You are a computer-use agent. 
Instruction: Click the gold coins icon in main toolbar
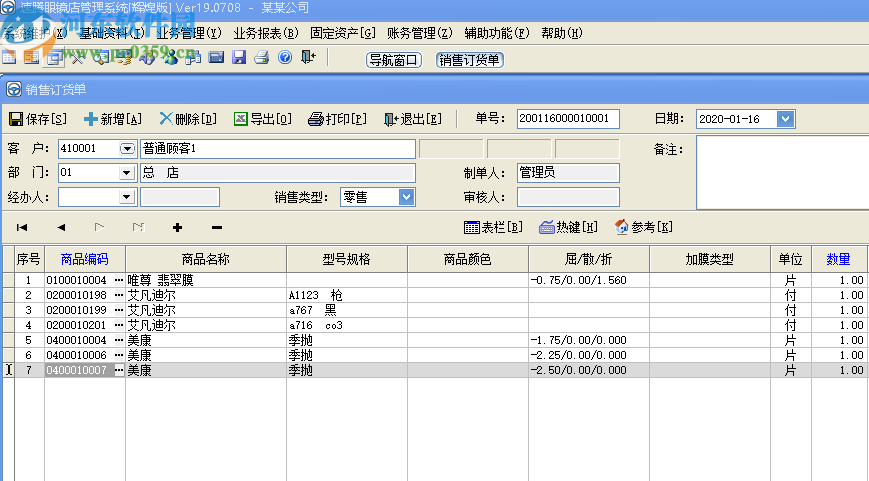click(x=124, y=57)
